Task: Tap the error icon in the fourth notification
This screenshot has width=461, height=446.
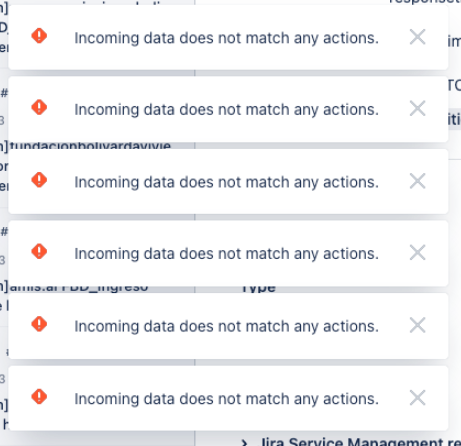Action: coord(39,251)
